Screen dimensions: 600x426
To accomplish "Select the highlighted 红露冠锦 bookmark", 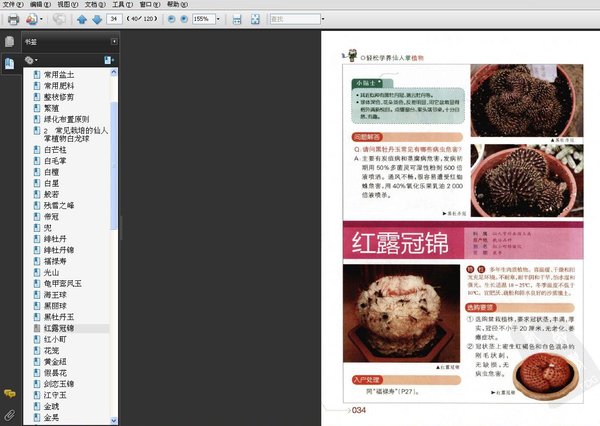I will tap(59, 328).
